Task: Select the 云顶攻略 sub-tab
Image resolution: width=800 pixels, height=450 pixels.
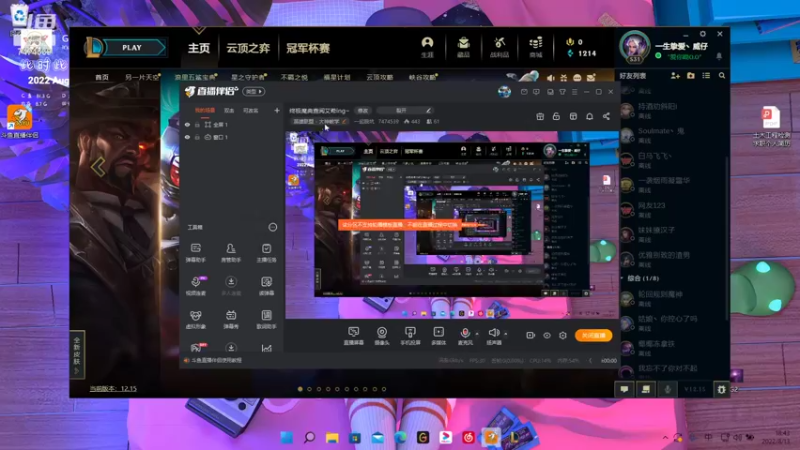Action: click(x=380, y=77)
